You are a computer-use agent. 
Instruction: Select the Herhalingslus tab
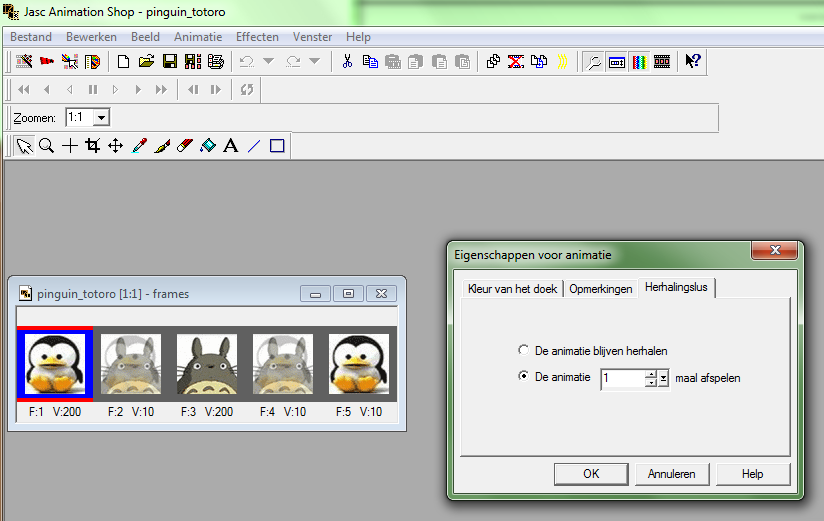pyautogui.click(x=676, y=287)
